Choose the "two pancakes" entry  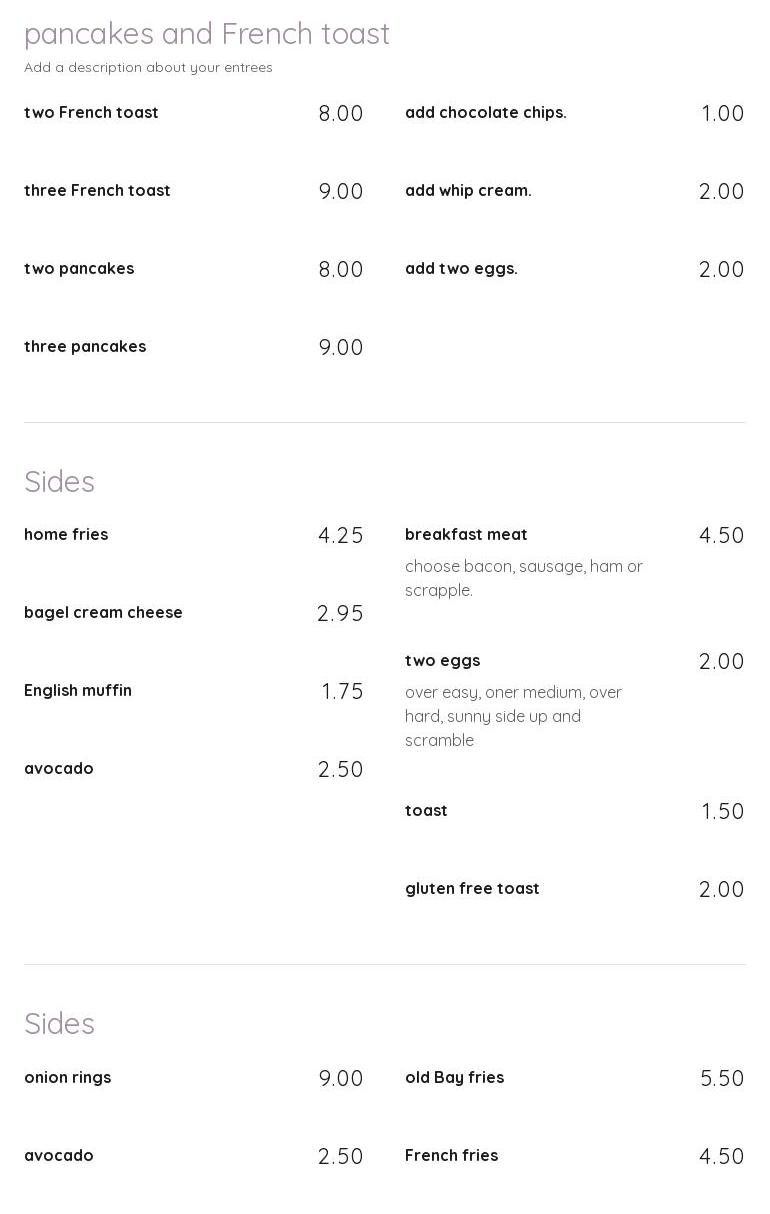79,269
